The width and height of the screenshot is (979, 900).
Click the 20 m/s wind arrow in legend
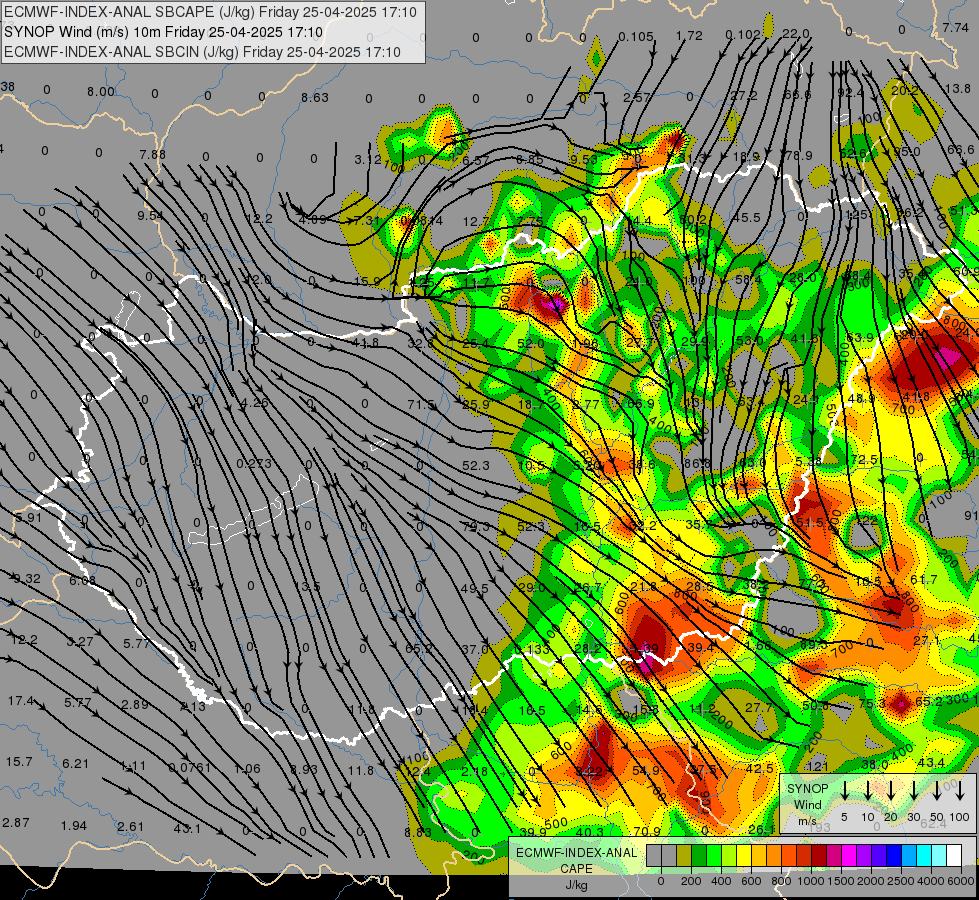coord(891,790)
